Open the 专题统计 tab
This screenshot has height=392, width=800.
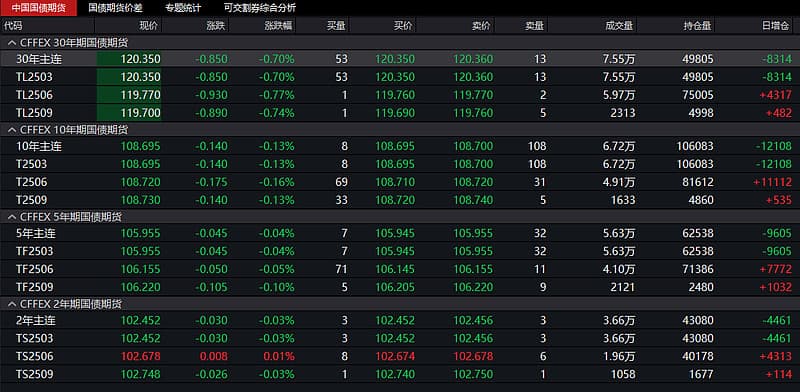click(x=183, y=8)
